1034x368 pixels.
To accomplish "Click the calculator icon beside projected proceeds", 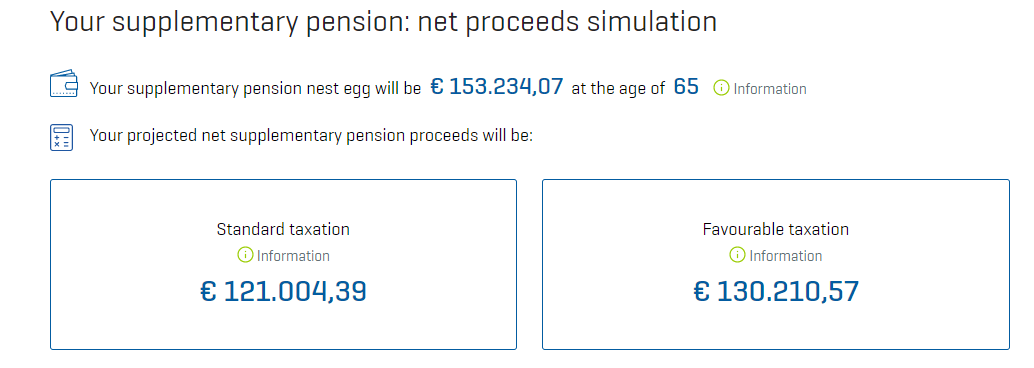I will click(x=61, y=138).
